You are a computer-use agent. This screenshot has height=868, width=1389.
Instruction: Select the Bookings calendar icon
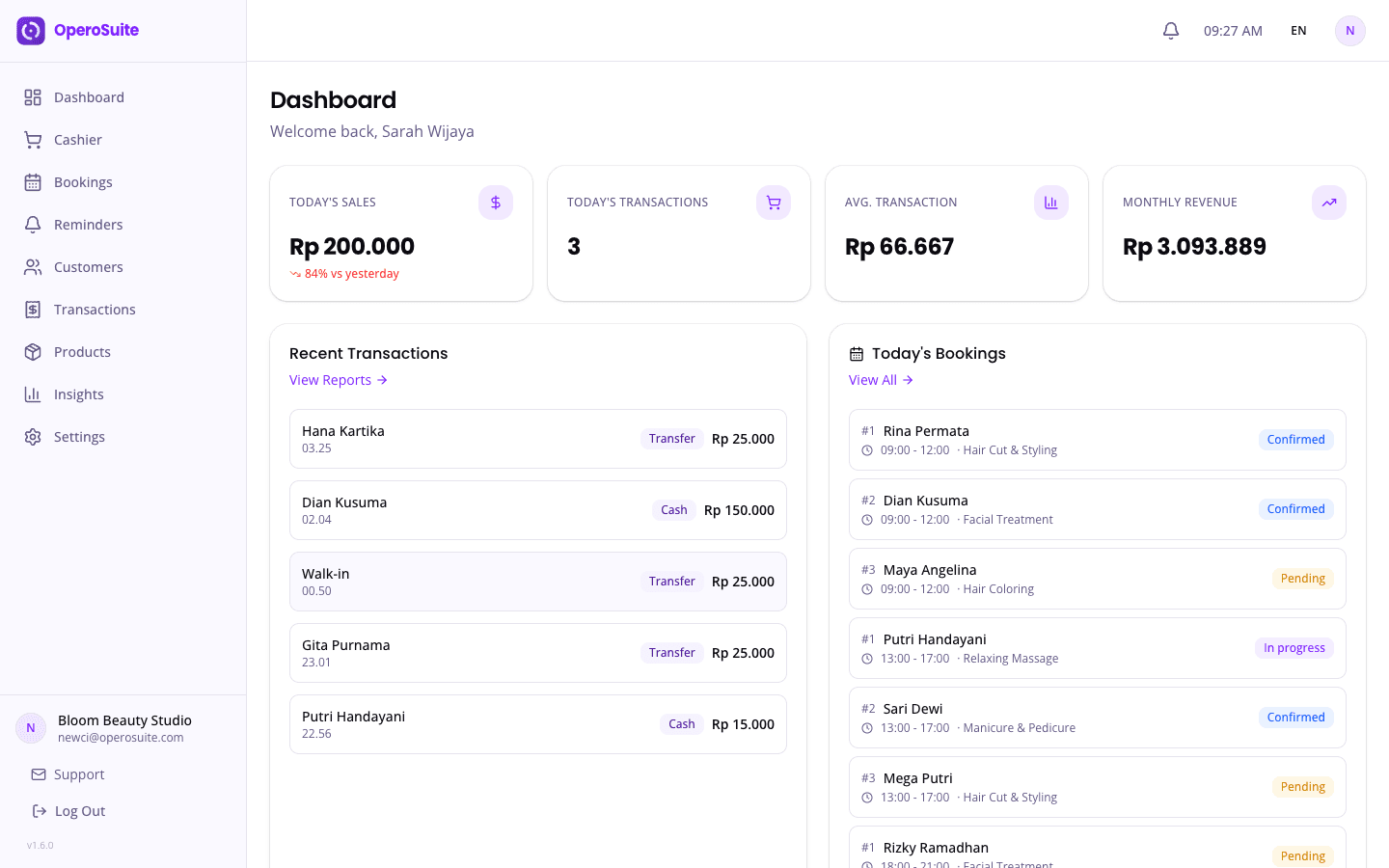click(33, 181)
